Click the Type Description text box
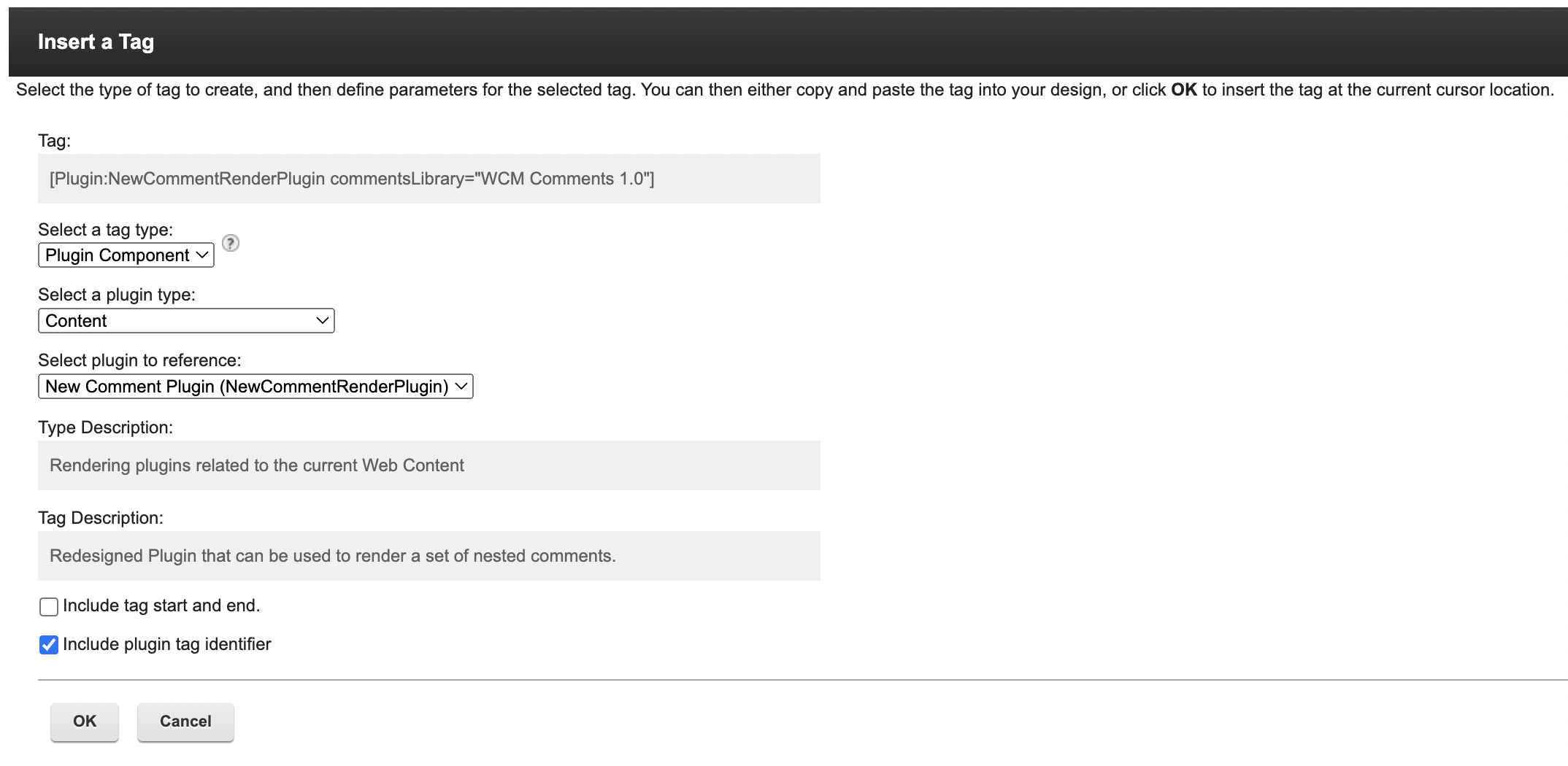The width and height of the screenshot is (1568, 766). tap(428, 465)
